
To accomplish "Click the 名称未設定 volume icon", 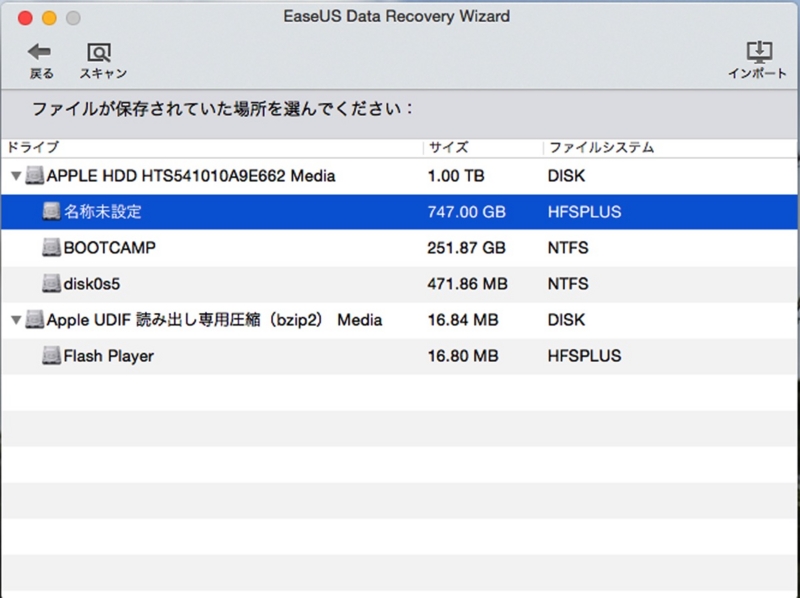I will [52, 211].
